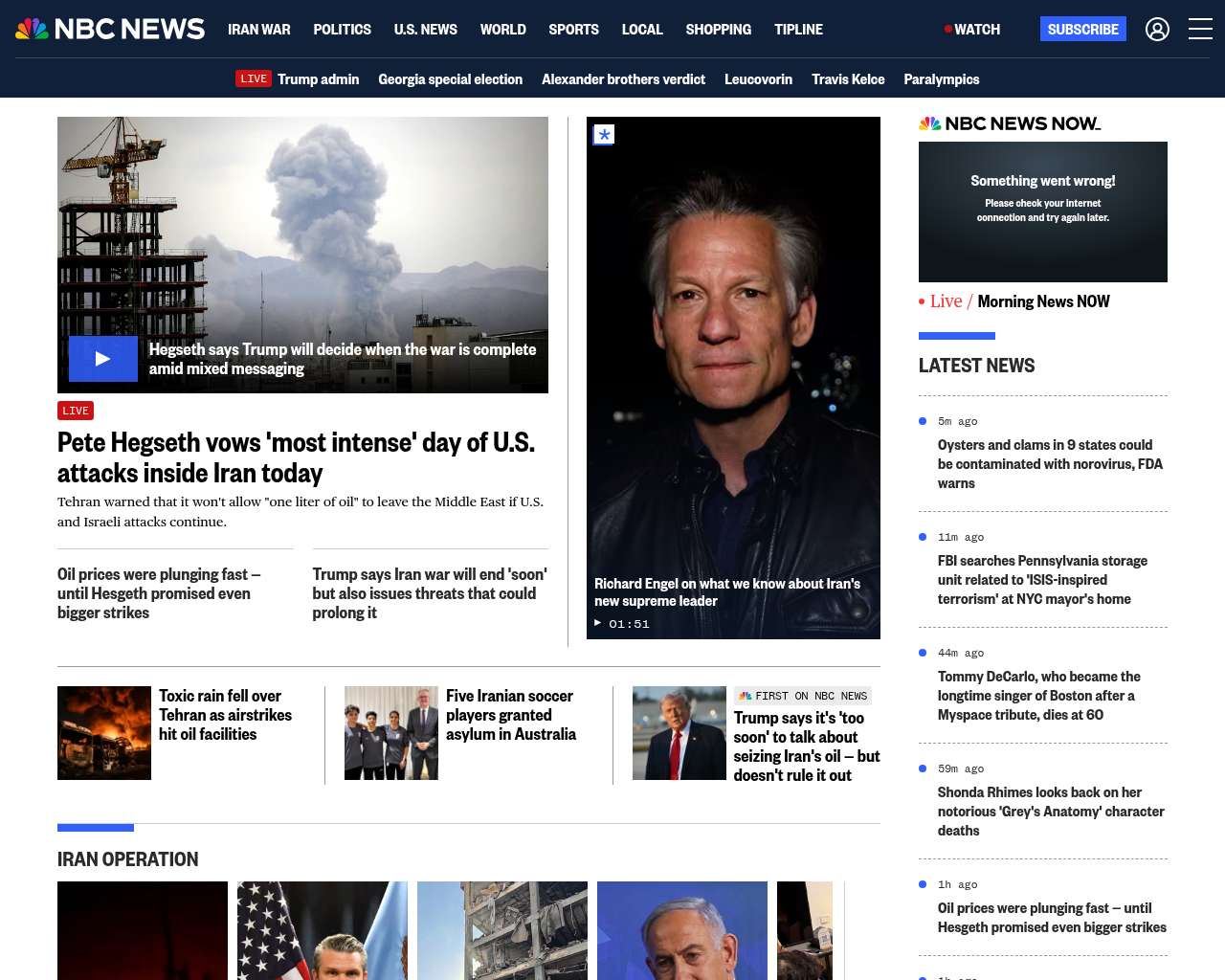Select Shopping in the top navigation
Image resolution: width=1225 pixels, height=980 pixels.
tap(718, 30)
